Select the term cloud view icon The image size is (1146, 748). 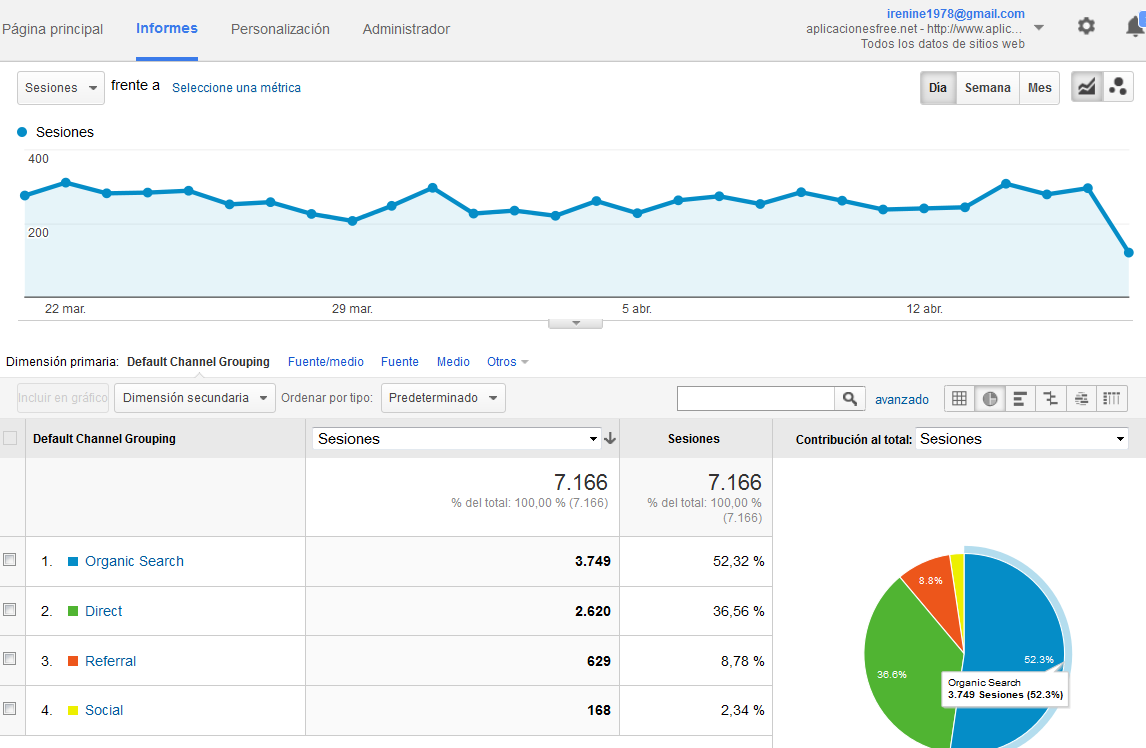pyautogui.click(x=1082, y=398)
